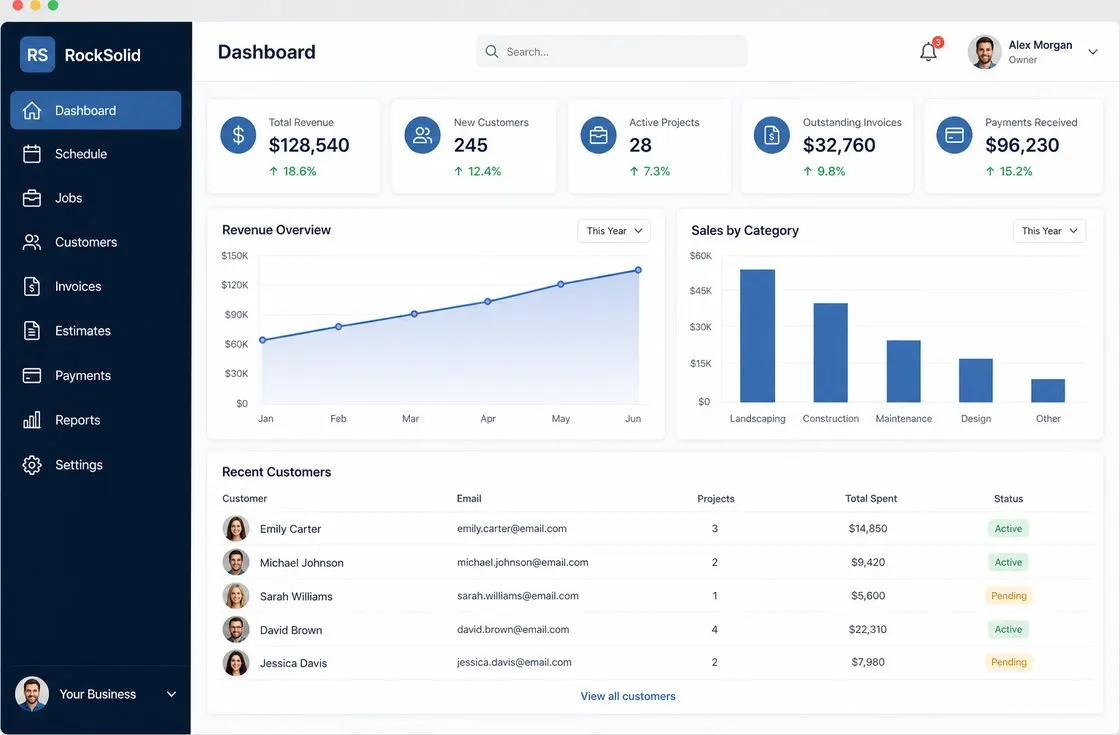Click the search magnifier icon
This screenshot has width=1120, height=735.
491,51
